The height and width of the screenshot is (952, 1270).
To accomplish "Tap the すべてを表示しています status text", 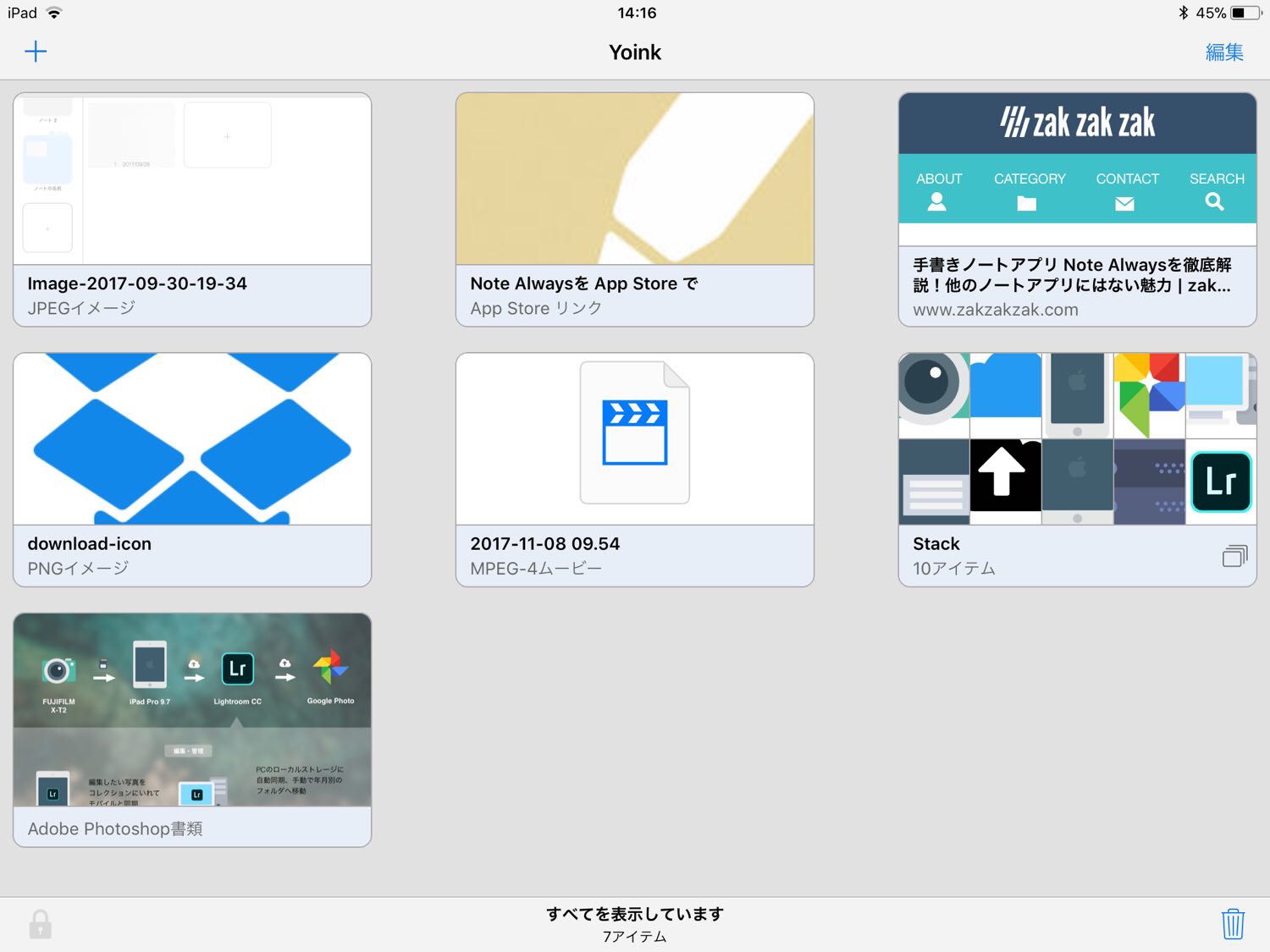I will [635, 914].
